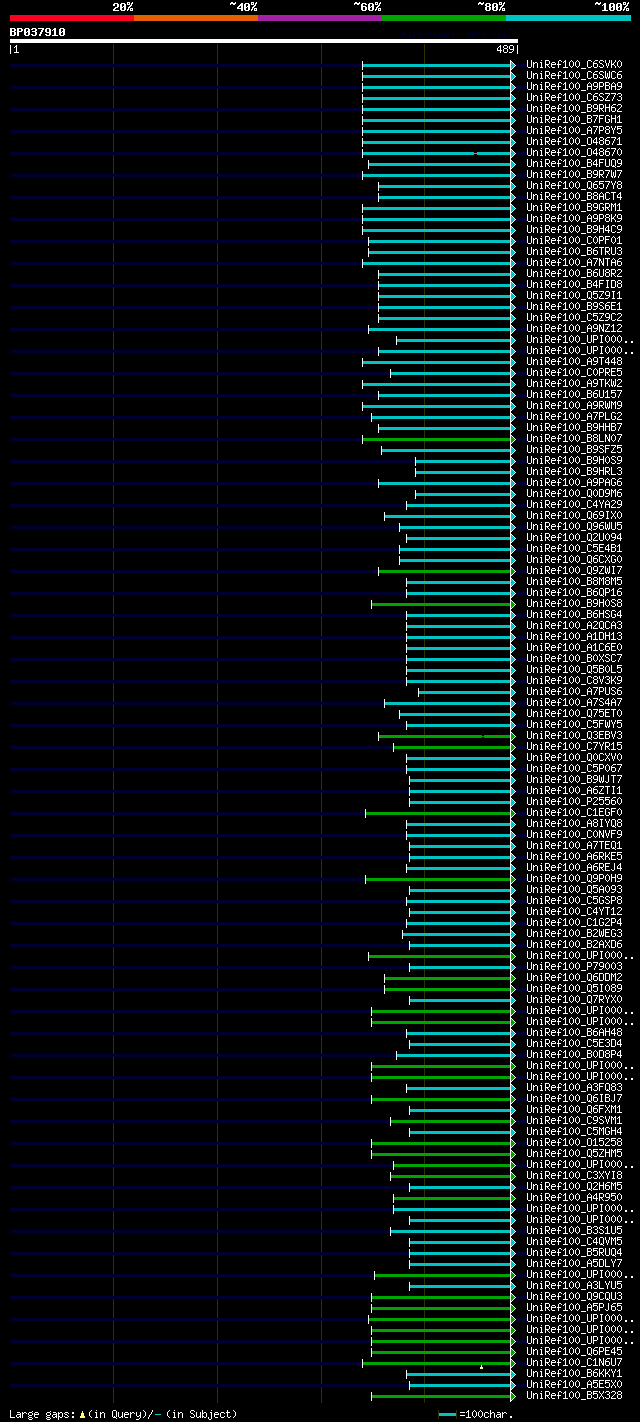Click hit label UniRef100_C3XYI8
The height and width of the screenshot is (1422, 640).
(x=574, y=1175)
